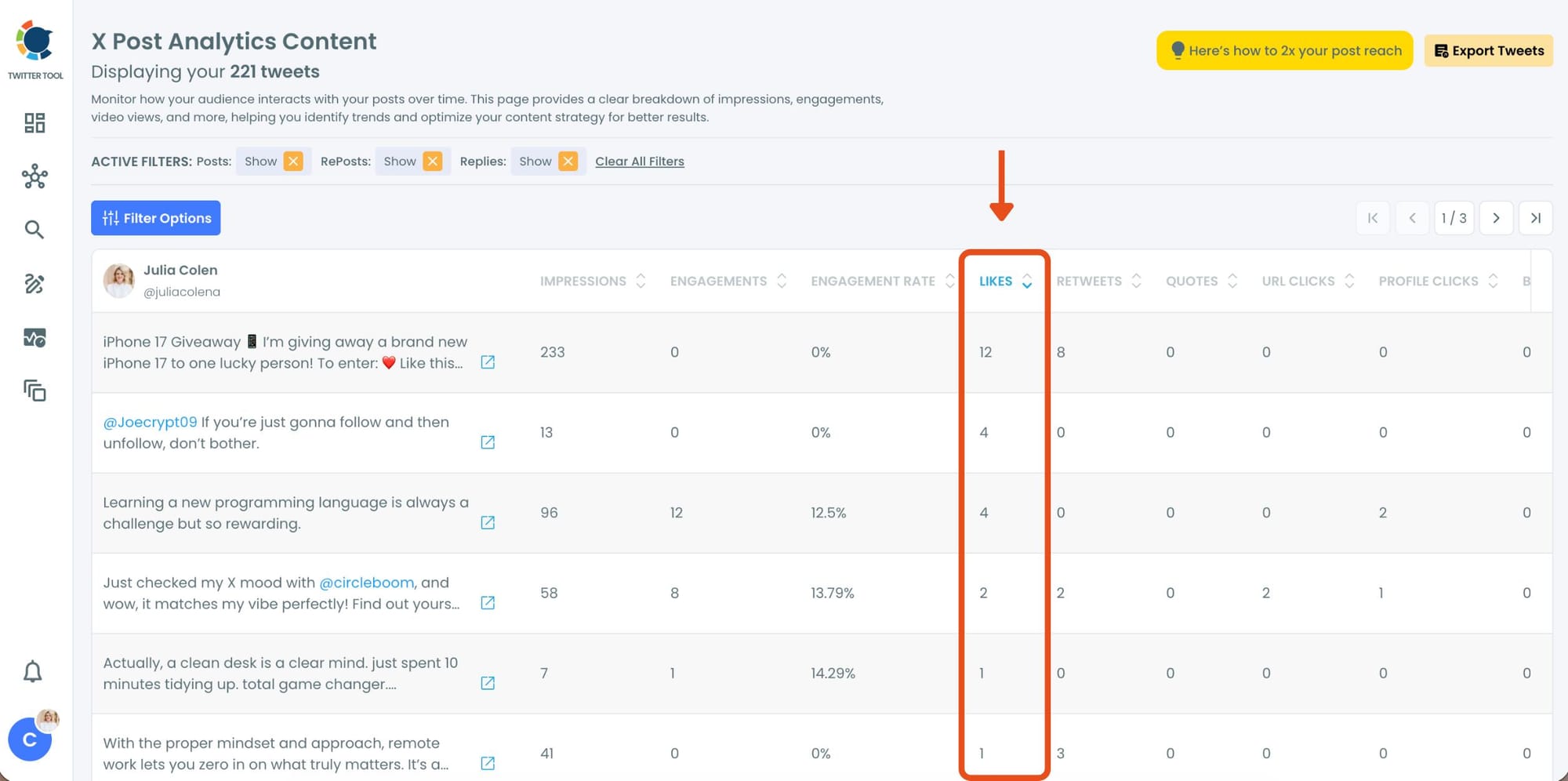Remove the Replies: Show filter
Viewport: 1568px width, 781px height.
tap(568, 161)
